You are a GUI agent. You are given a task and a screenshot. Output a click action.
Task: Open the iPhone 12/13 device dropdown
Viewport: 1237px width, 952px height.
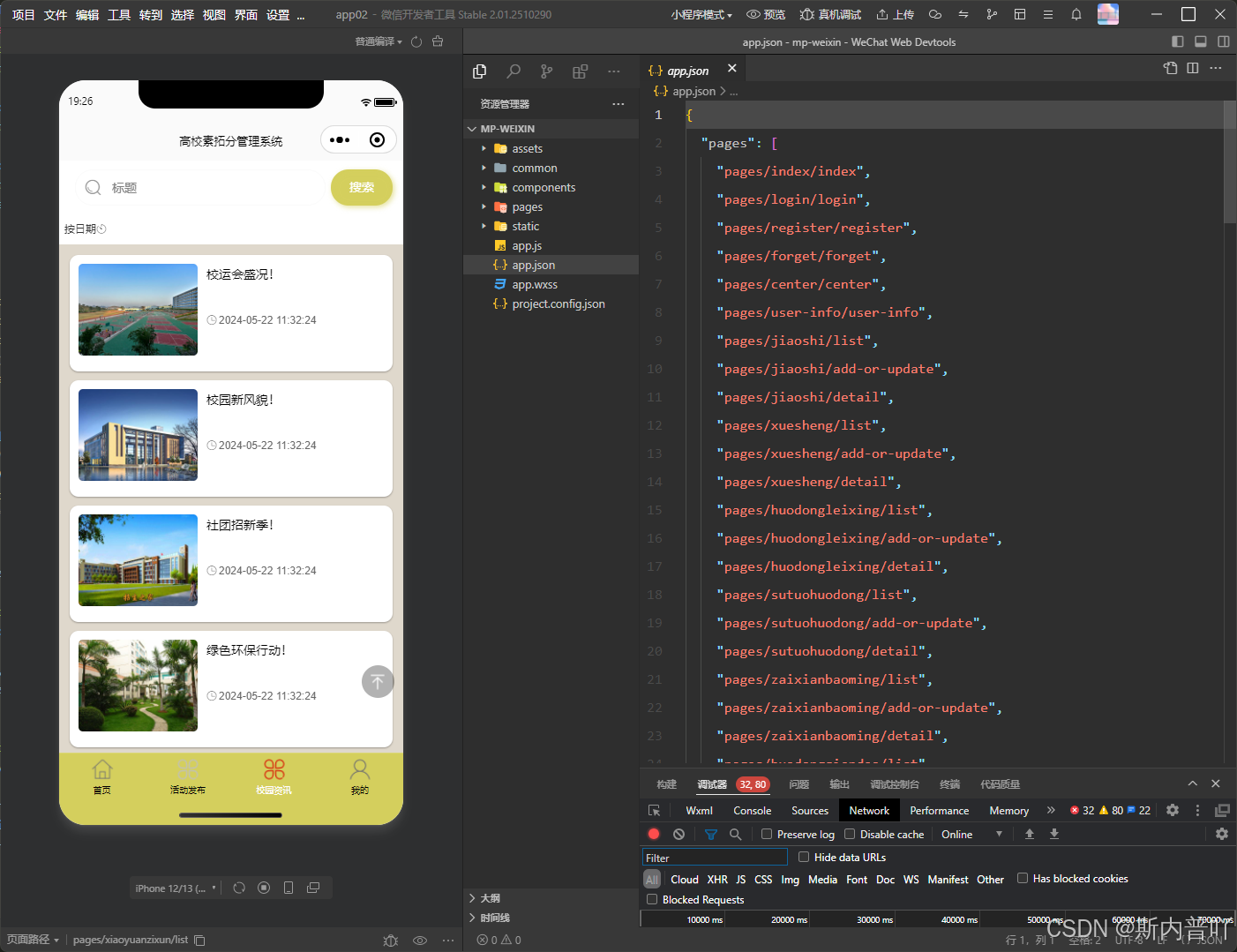(176, 888)
